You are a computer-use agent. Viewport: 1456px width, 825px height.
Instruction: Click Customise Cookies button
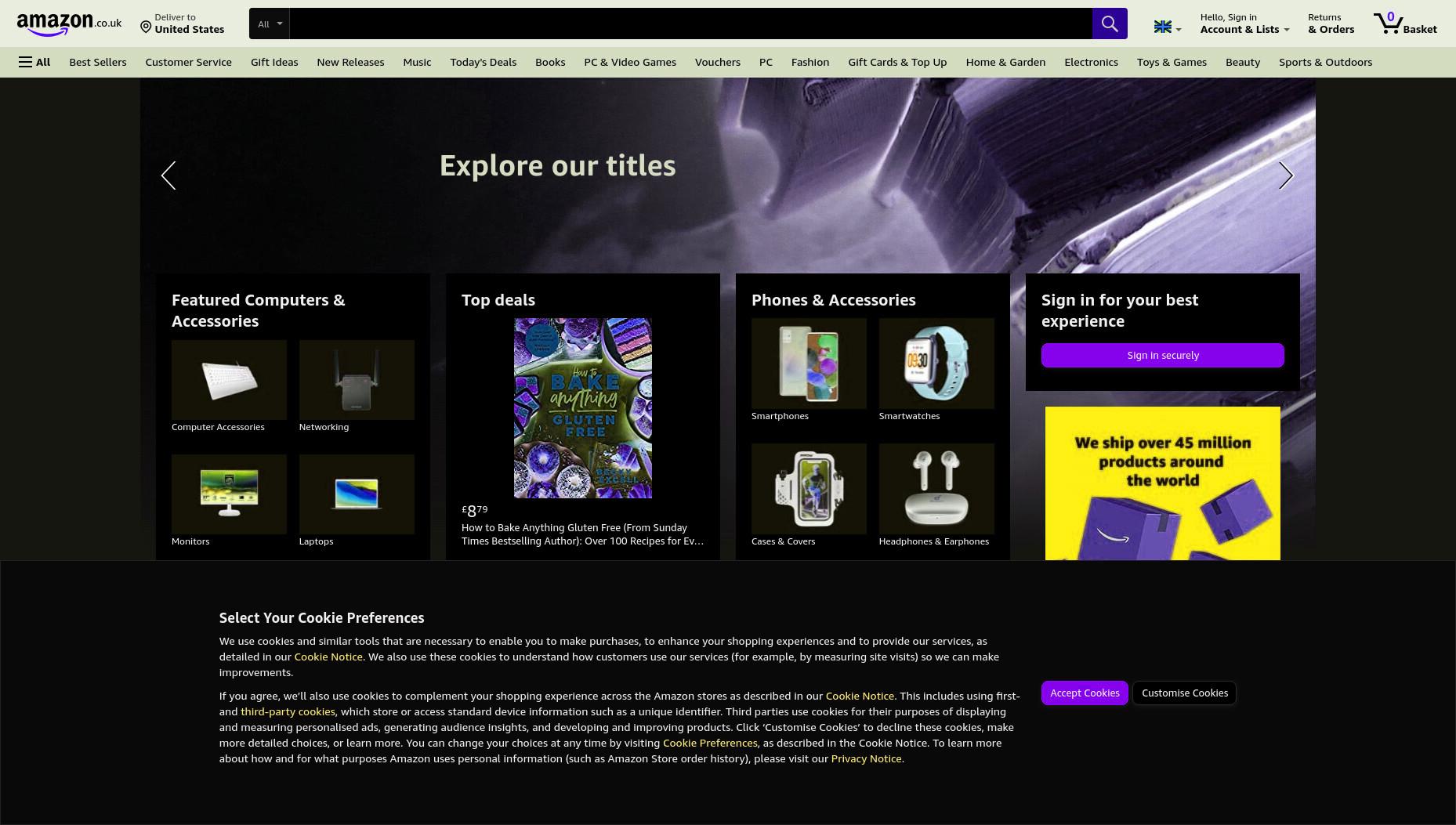1185,693
